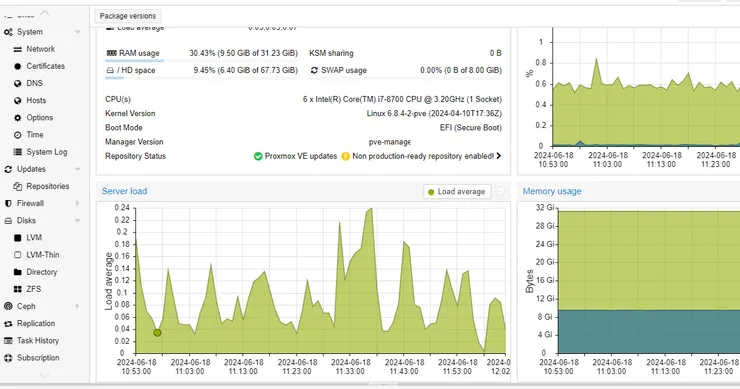Expand the Repository Status details chevron

coord(499,156)
